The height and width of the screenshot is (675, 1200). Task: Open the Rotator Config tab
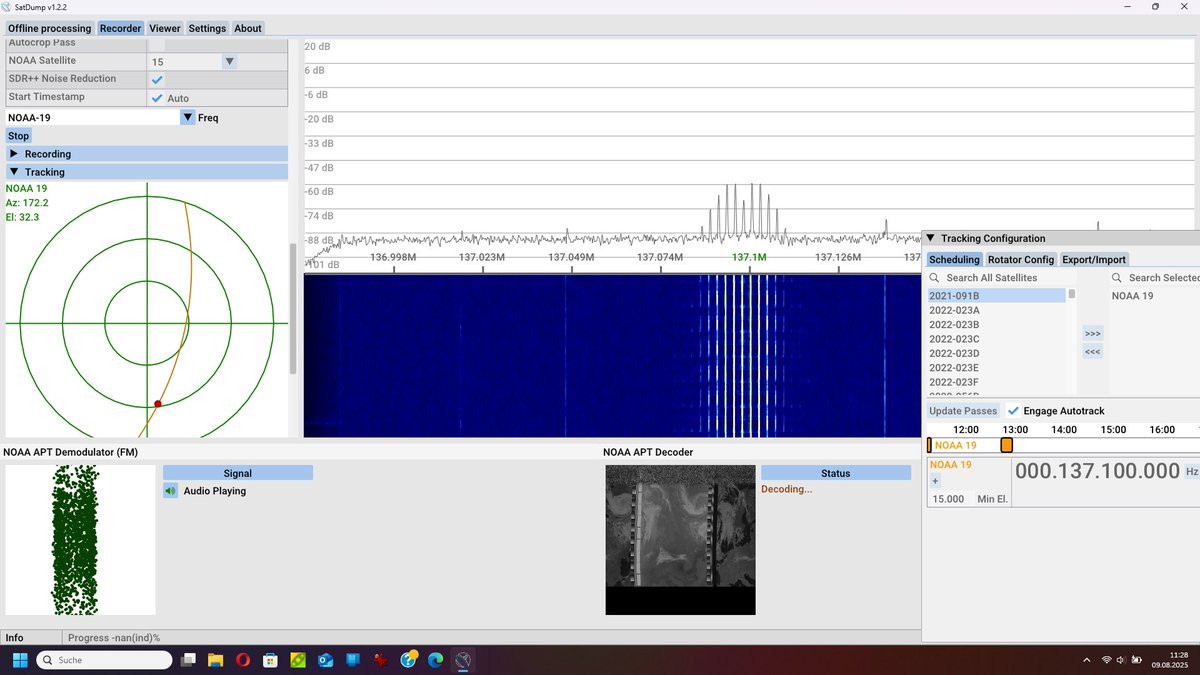(x=1020, y=259)
